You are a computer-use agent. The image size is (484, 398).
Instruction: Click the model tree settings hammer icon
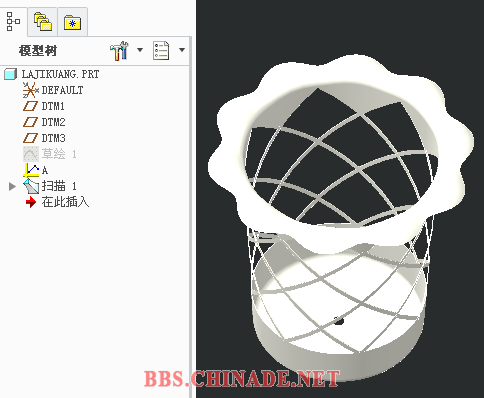click(x=119, y=51)
